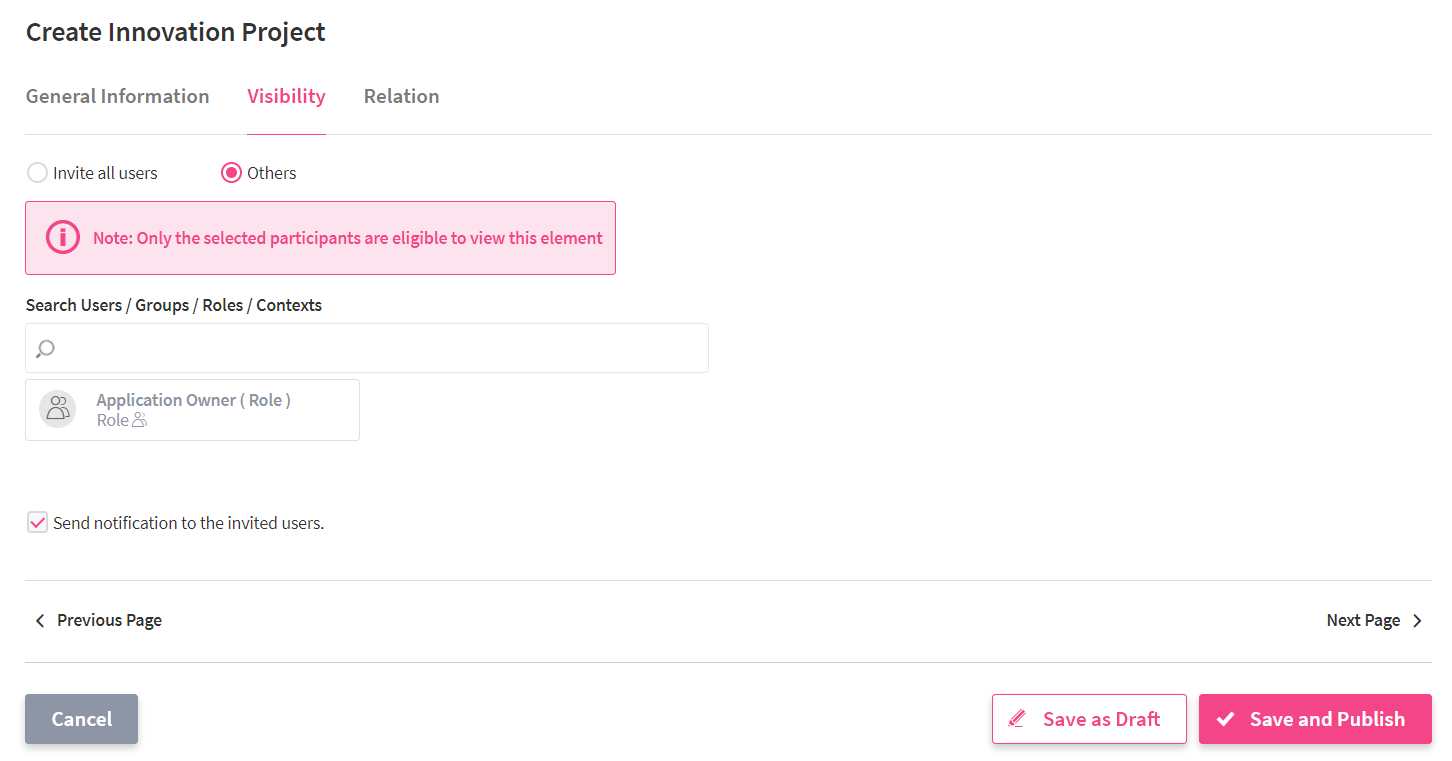Click the Application Owner group avatar icon
Screen dimensions: 1452x761
coord(58,409)
